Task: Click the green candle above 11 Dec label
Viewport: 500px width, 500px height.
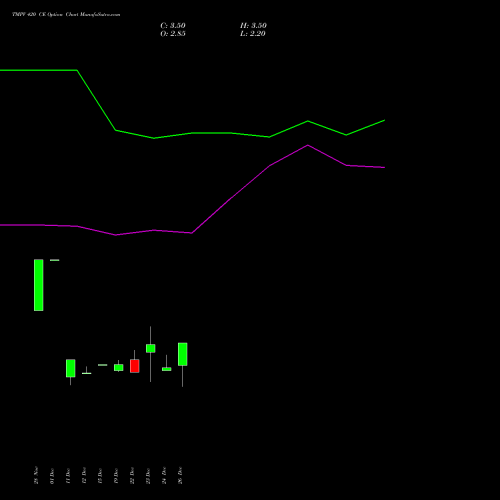Action: pos(71,368)
